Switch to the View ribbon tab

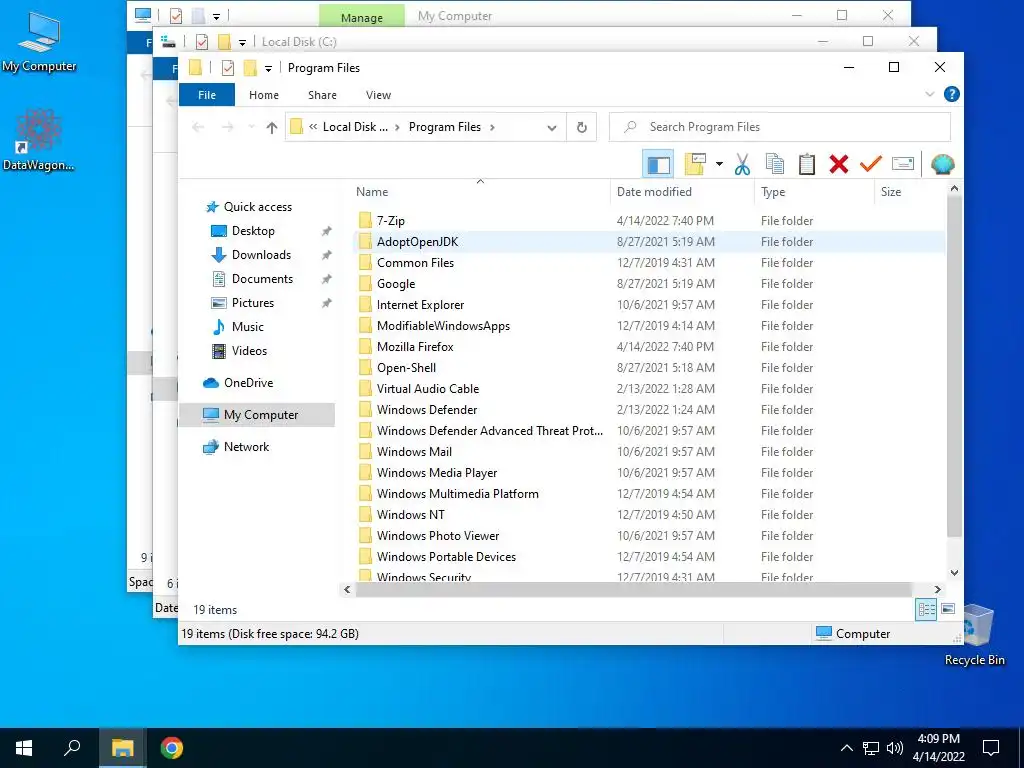tap(378, 95)
